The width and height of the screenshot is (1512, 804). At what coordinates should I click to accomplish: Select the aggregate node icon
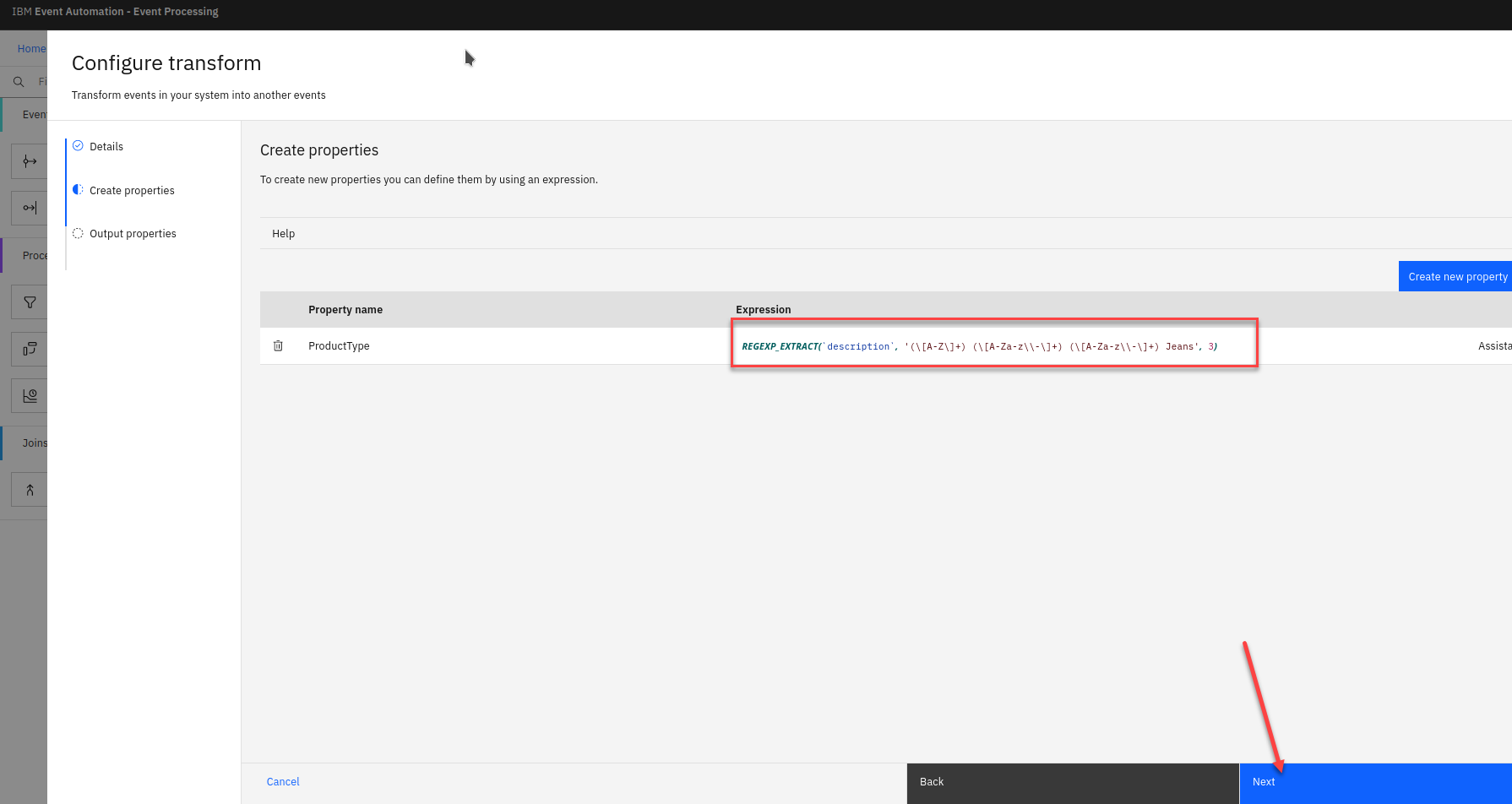point(30,396)
